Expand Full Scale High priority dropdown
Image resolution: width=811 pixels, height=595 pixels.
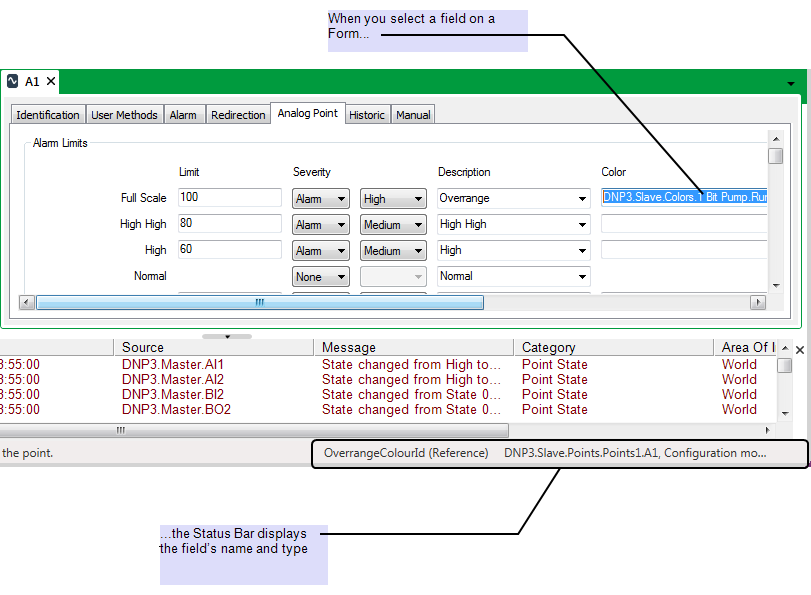click(393, 199)
